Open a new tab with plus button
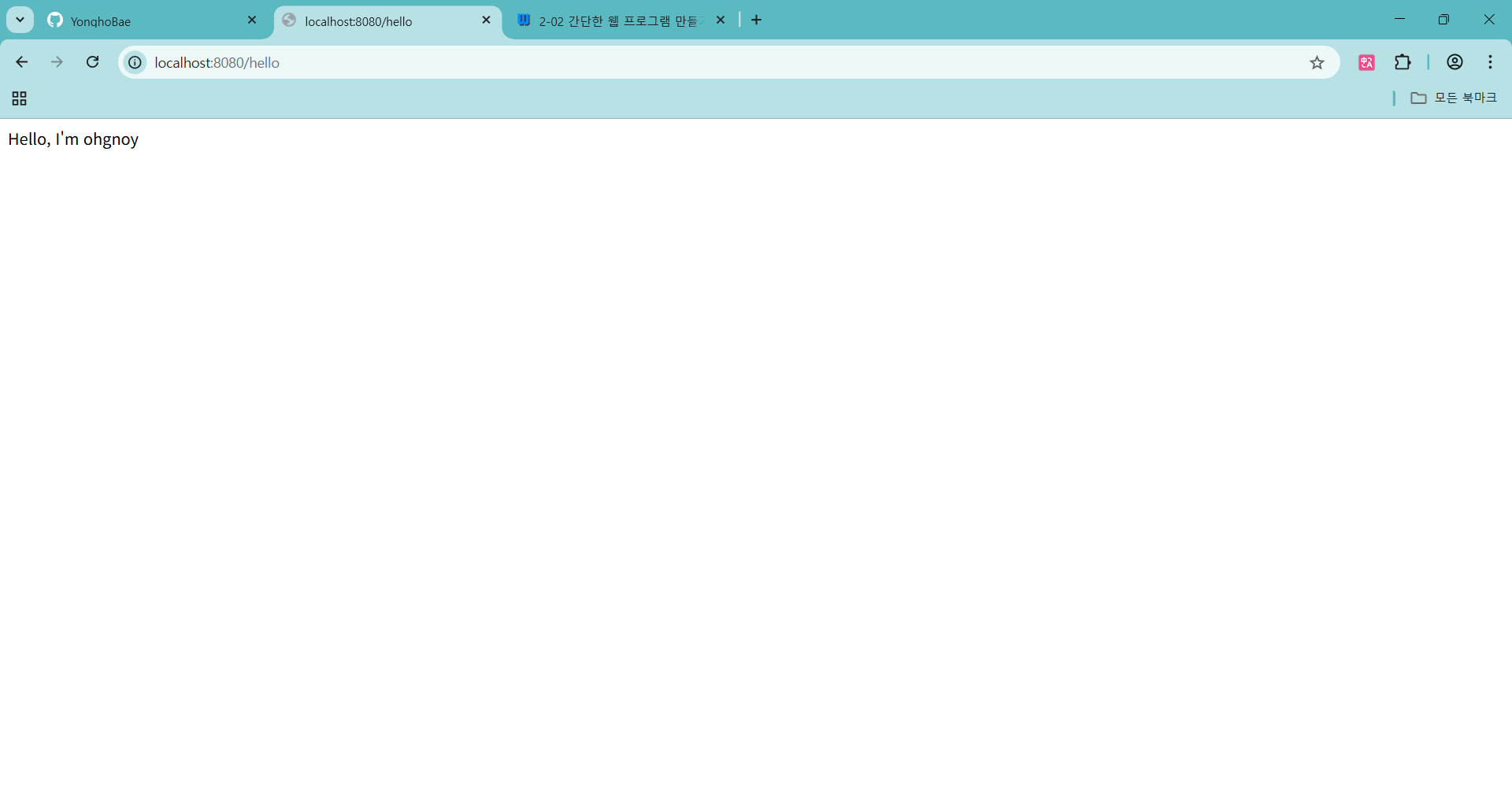This screenshot has height=803, width=1512. pyautogui.click(x=757, y=20)
